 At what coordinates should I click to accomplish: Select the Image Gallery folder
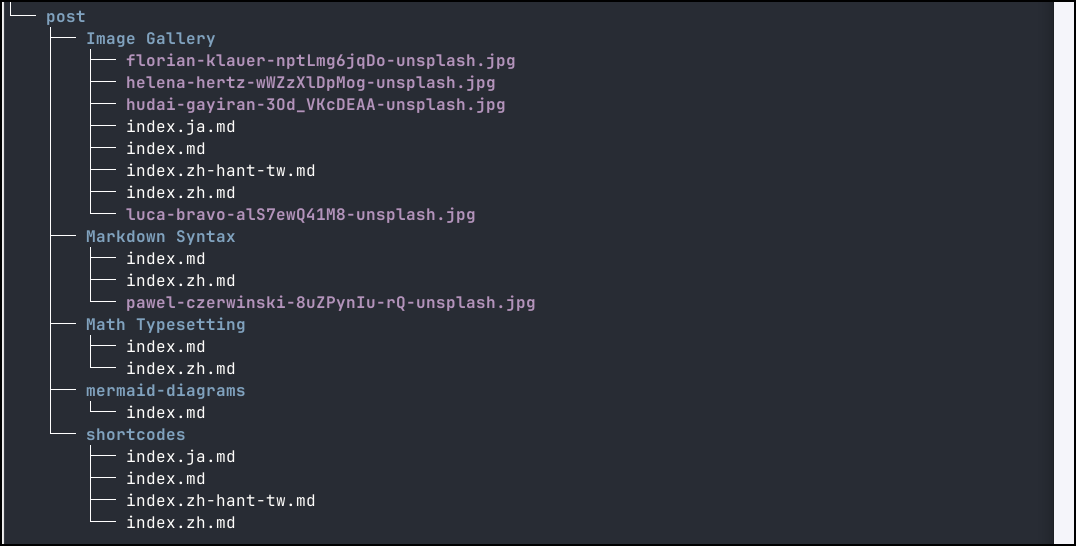pos(150,39)
